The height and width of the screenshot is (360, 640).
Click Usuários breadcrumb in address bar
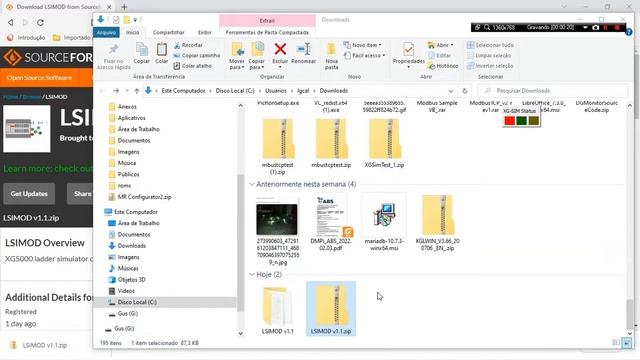coord(276,91)
